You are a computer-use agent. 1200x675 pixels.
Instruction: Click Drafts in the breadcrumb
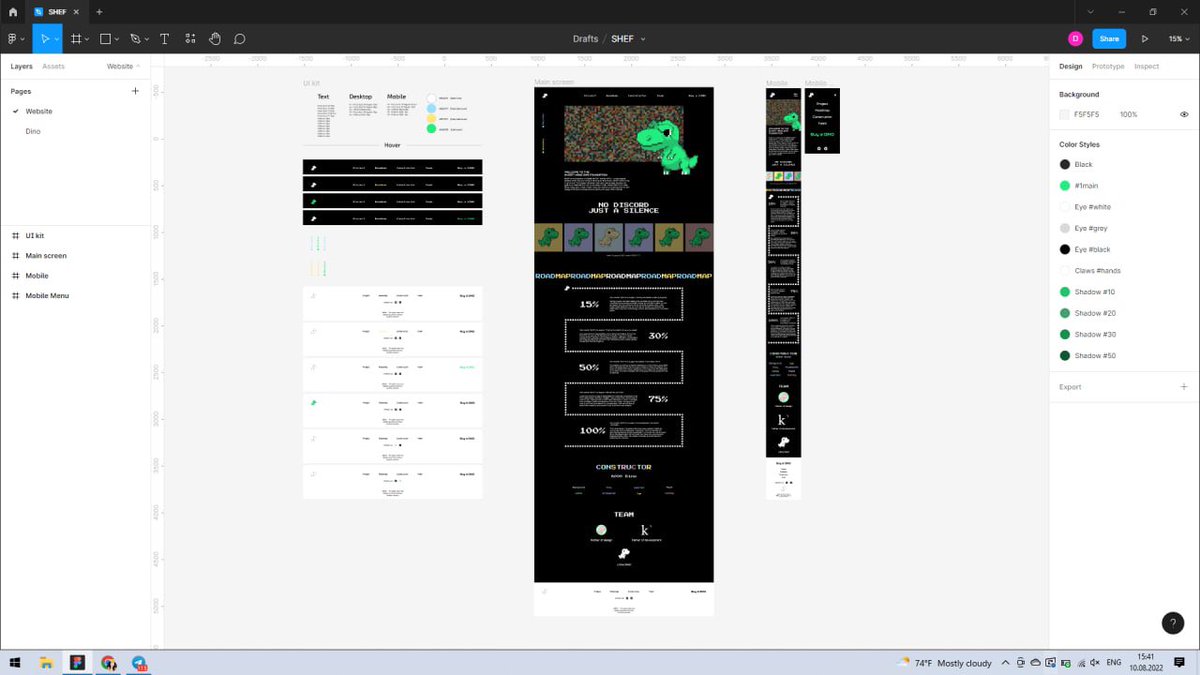tap(585, 39)
